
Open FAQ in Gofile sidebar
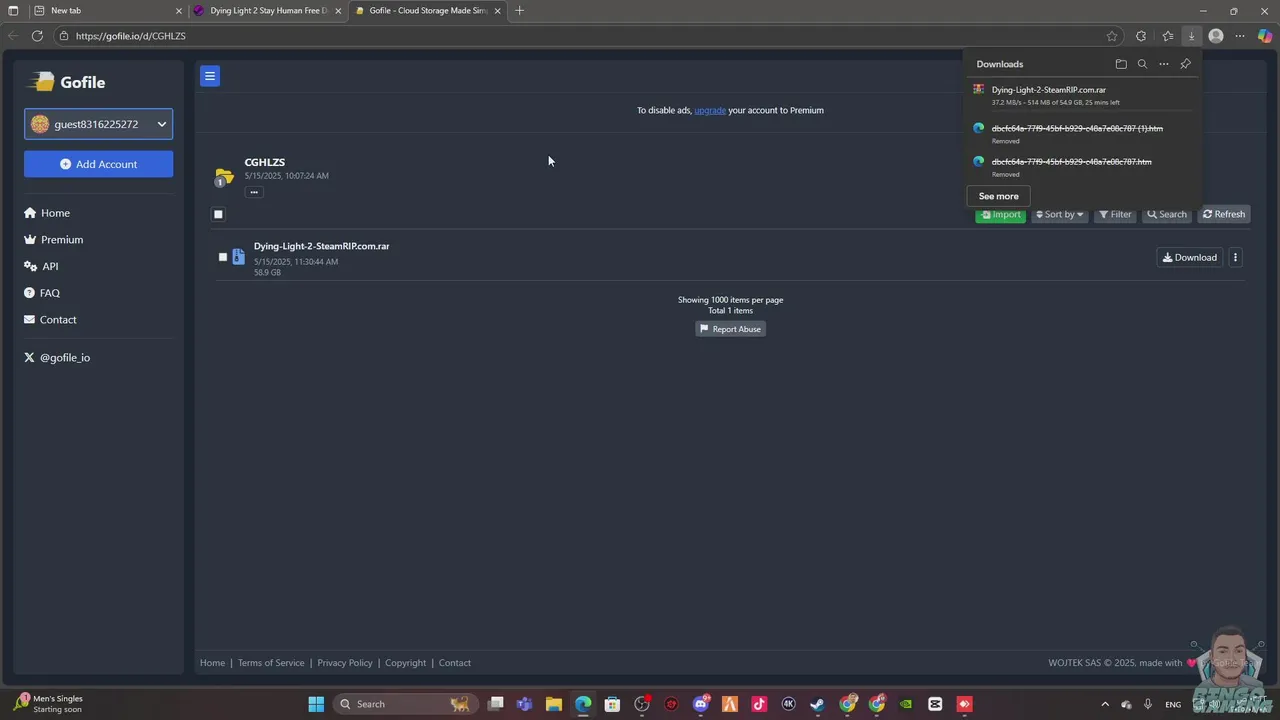[42, 293]
